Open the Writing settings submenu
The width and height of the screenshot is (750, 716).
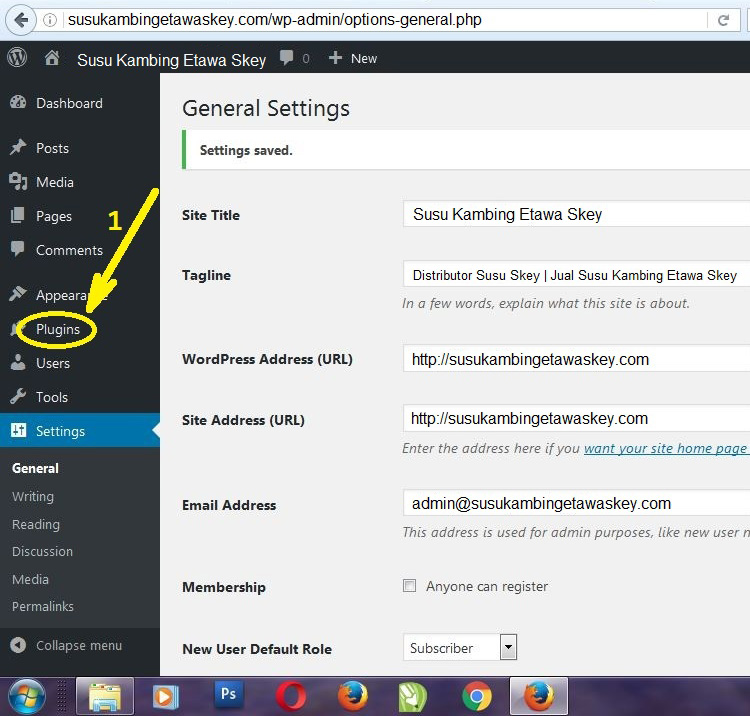pos(33,496)
